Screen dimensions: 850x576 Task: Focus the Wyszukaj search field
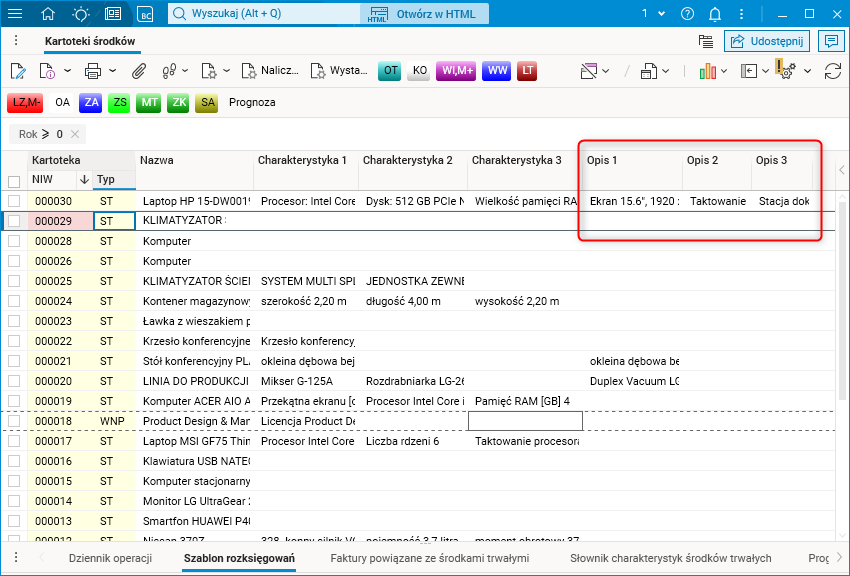coord(265,14)
